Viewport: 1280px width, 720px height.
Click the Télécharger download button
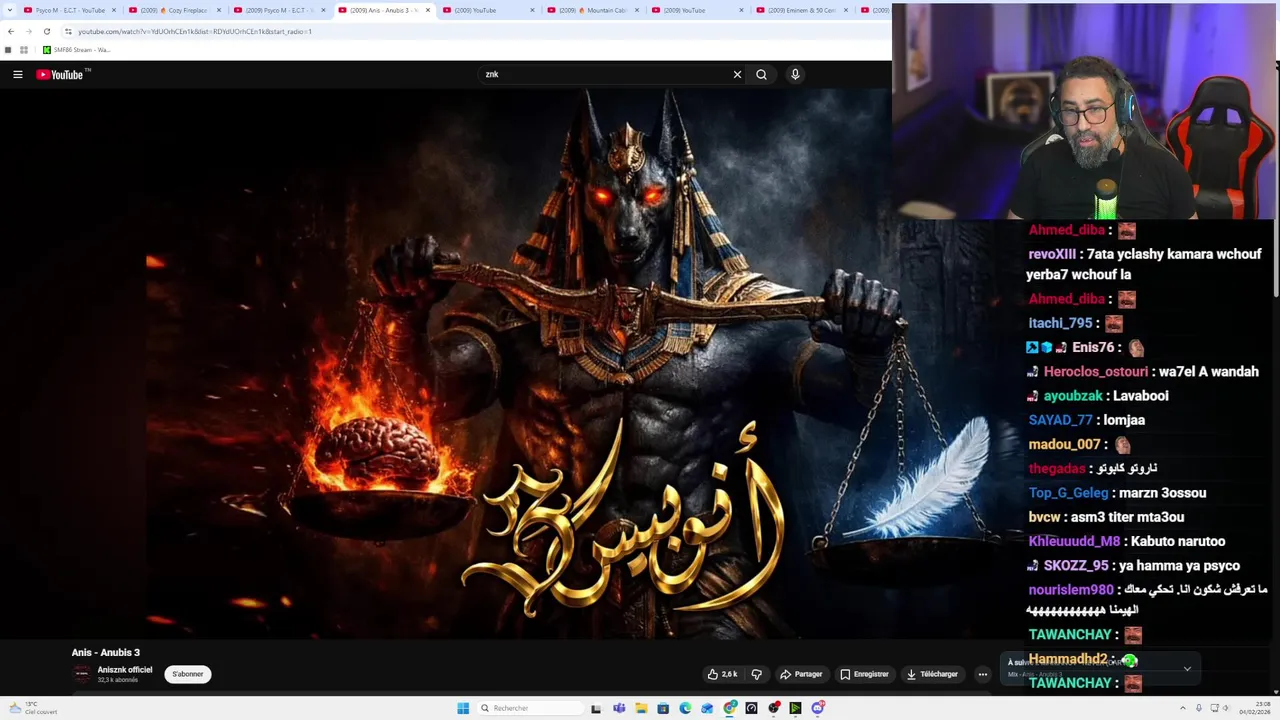coord(932,674)
